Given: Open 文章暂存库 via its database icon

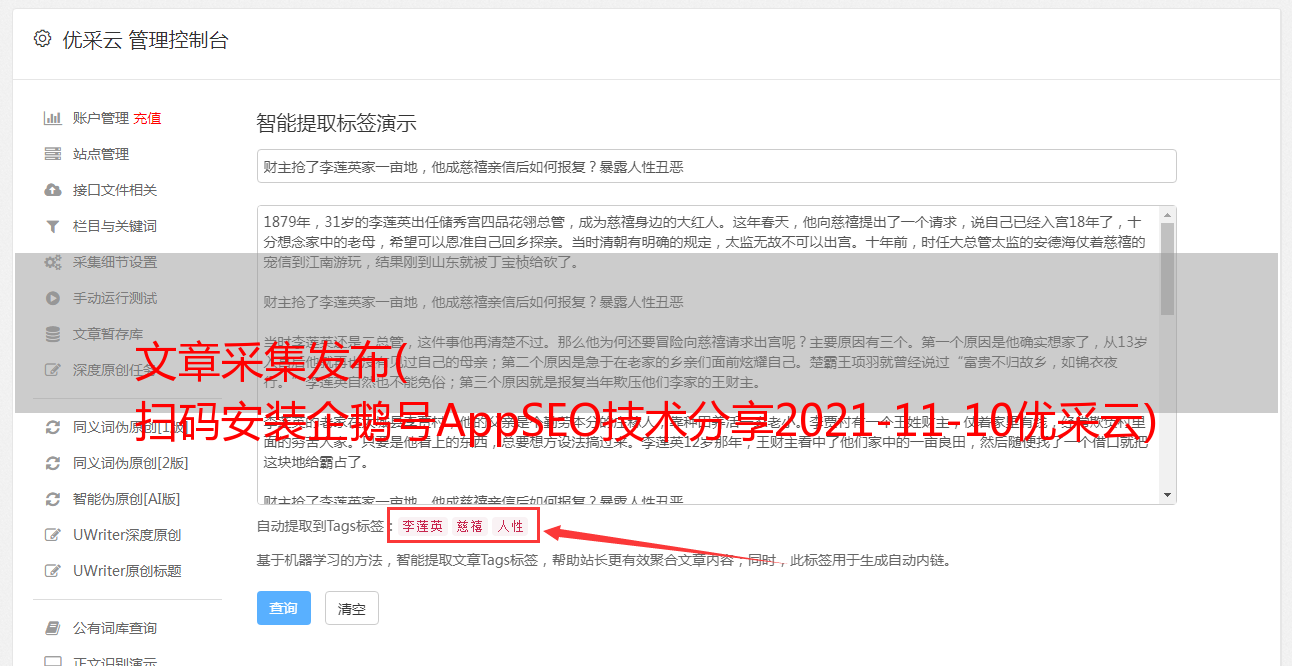Looking at the screenshot, I should tap(53, 334).
